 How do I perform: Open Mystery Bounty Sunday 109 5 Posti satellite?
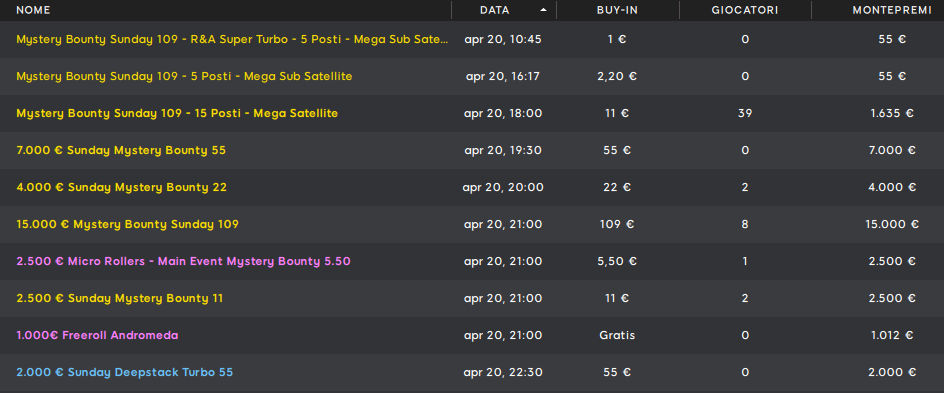(184, 76)
